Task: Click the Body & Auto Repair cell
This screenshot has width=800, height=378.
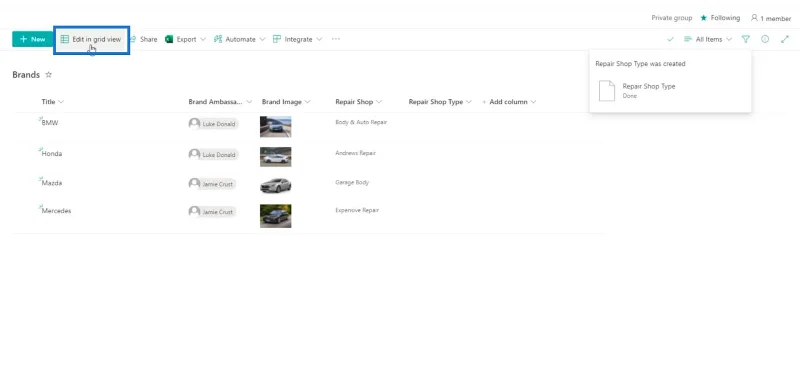Action: click(361, 122)
